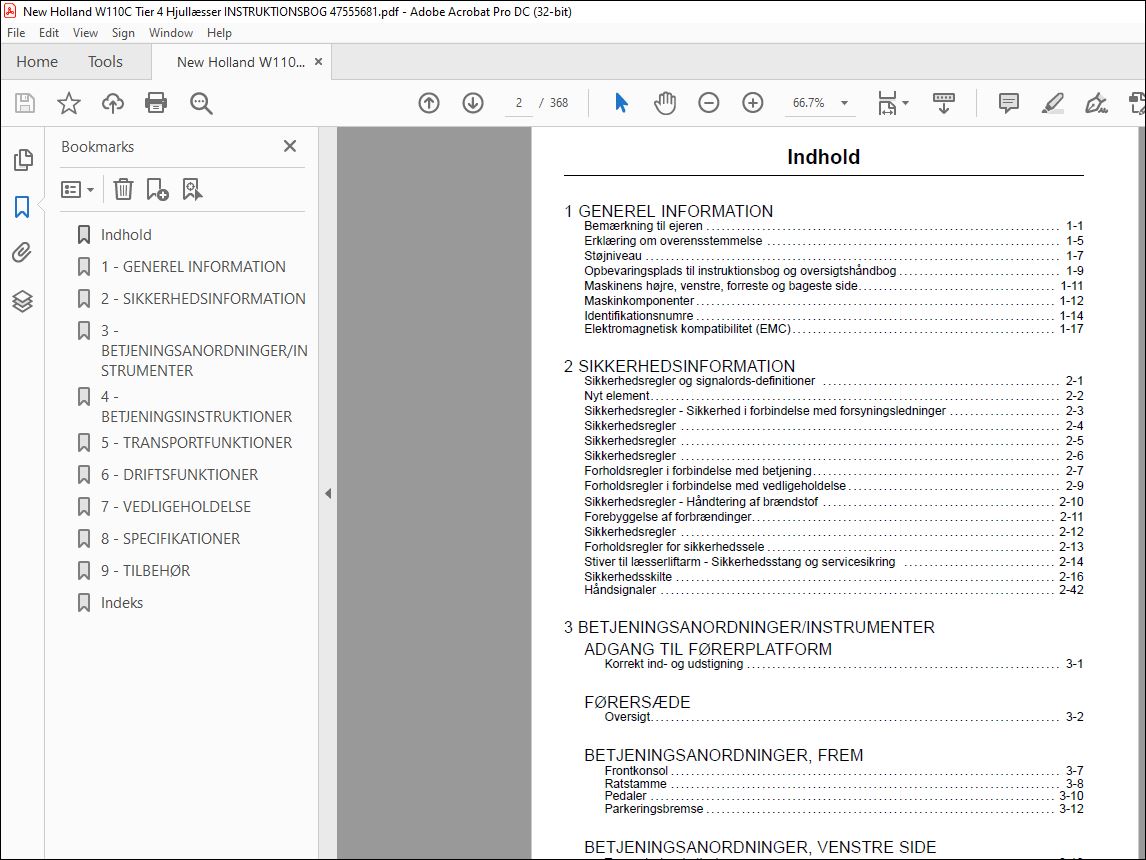Open the Layers panel icon
Screen dimensions: 1146x860
pyautogui.click(x=22, y=301)
